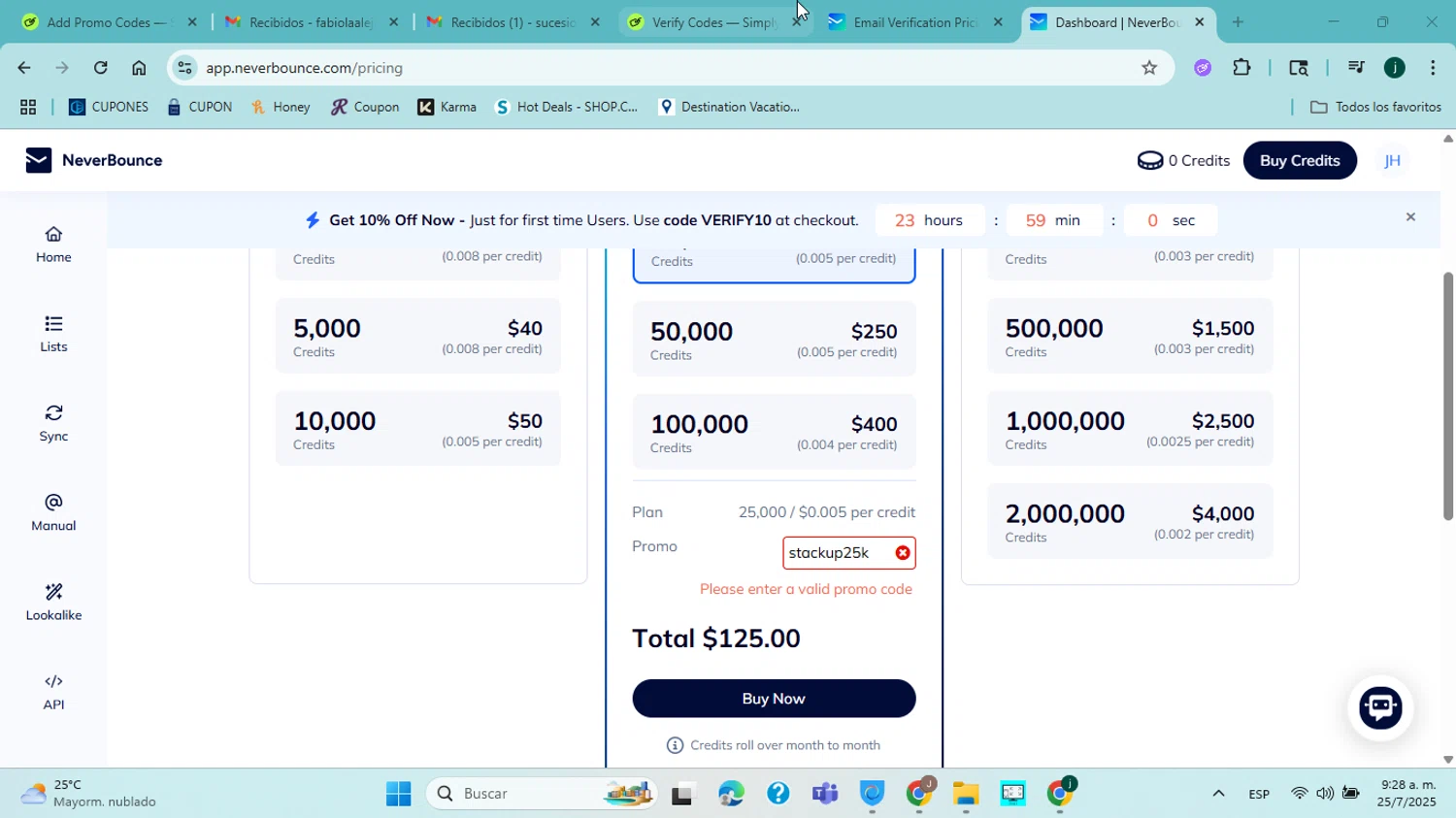Open the Chrome profile avatar

(1395, 67)
